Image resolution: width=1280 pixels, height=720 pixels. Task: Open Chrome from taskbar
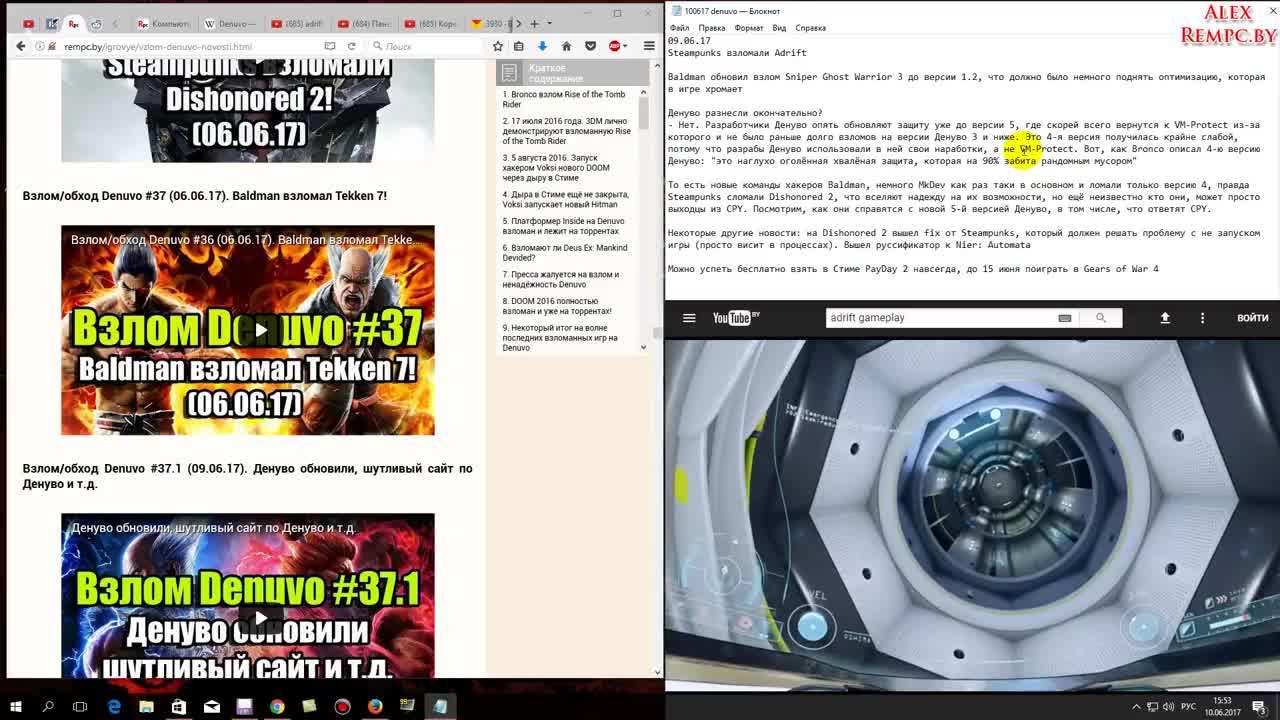277,707
